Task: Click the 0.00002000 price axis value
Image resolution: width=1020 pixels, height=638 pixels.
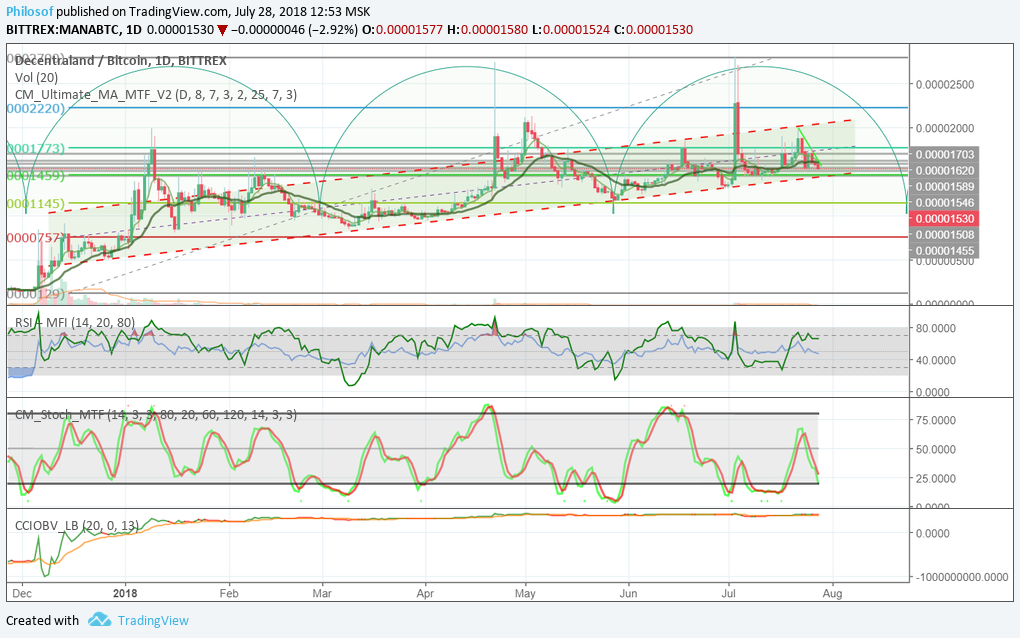Action: point(945,128)
